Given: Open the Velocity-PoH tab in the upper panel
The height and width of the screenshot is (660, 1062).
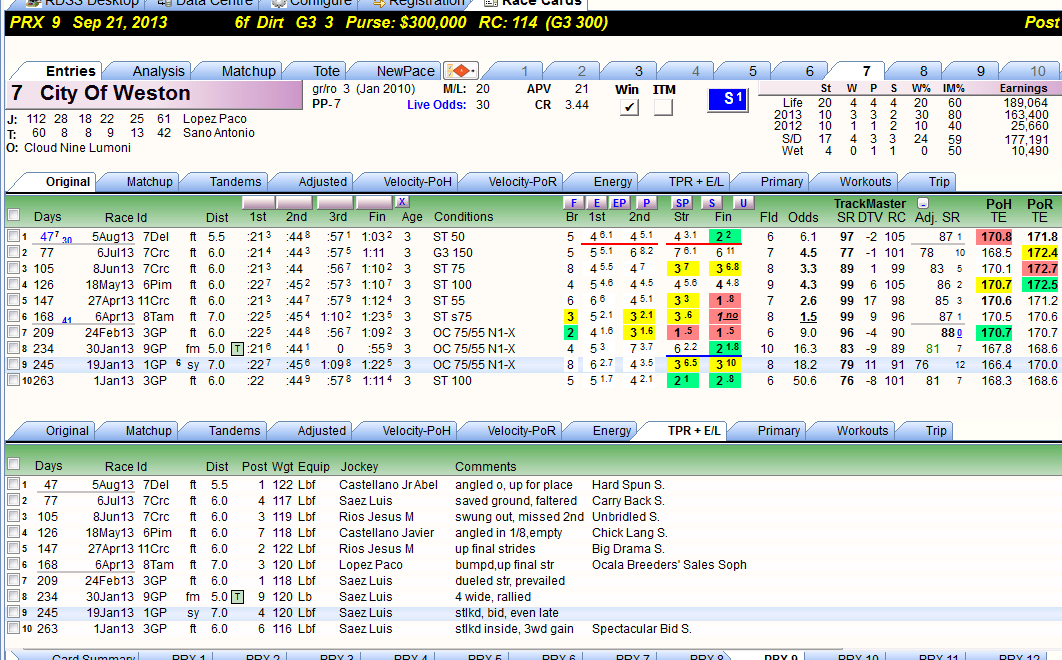Looking at the screenshot, I should pos(417,182).
